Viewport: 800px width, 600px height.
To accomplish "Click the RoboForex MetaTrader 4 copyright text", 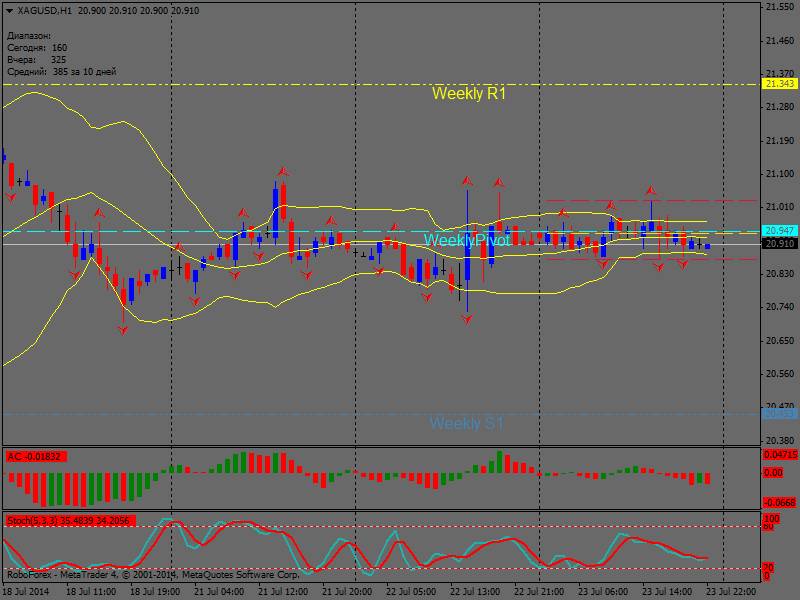I will click(x=152, y=575).
